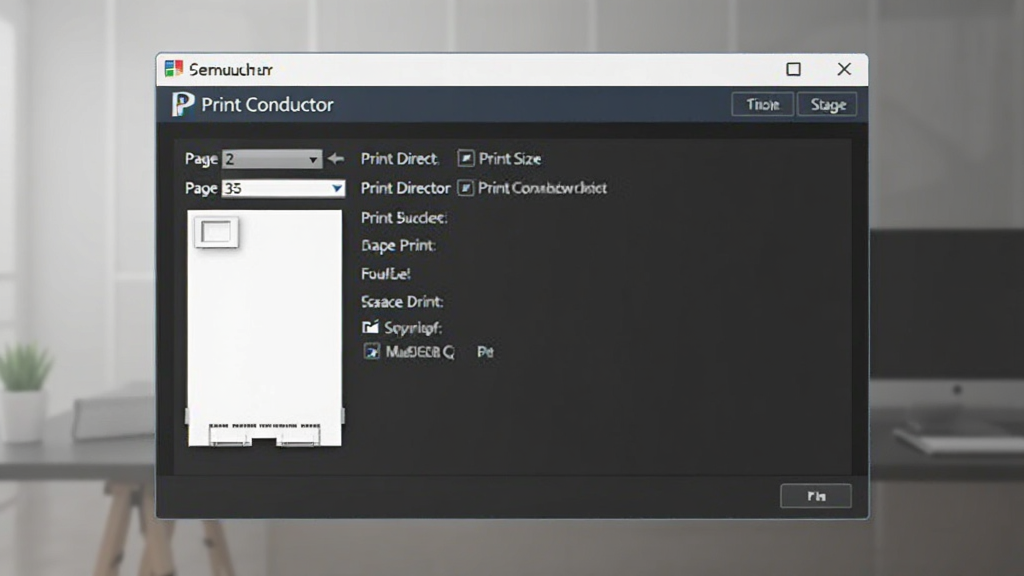Open the Page 2 dropdown
This screenshot has height=576, width=1024.
point(272,159)
